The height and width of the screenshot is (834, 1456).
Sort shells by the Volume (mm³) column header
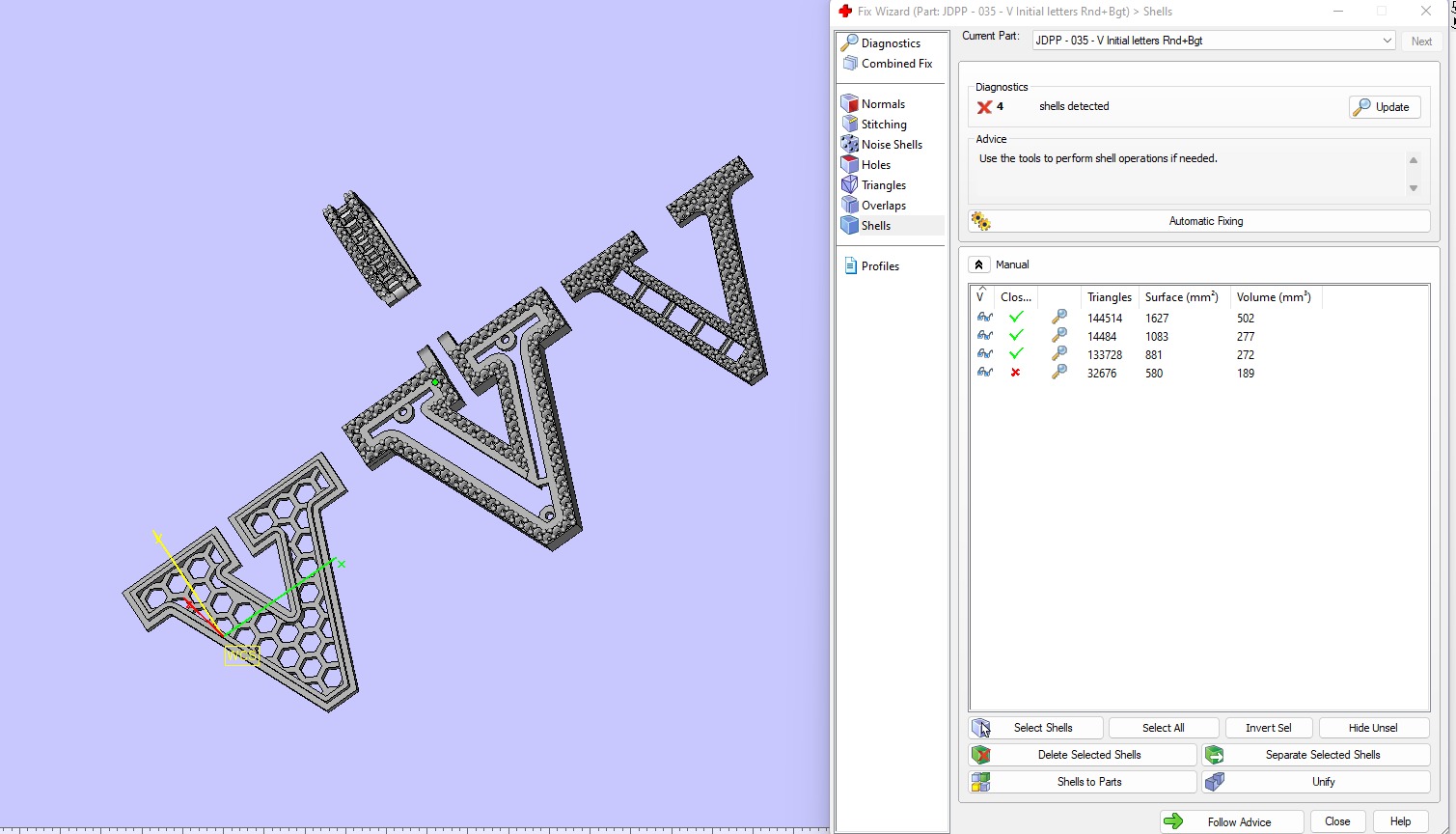(x=1276, y=297)
